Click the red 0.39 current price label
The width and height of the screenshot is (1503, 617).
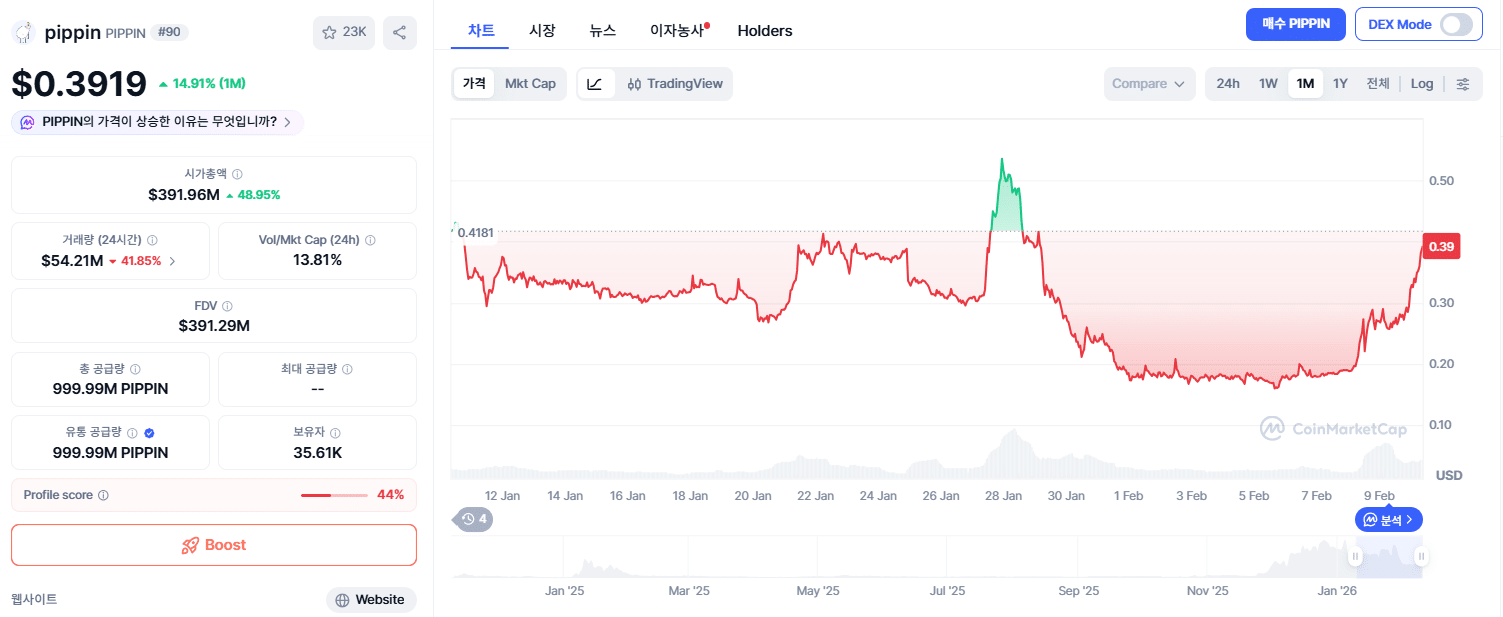click(1441, 247)
